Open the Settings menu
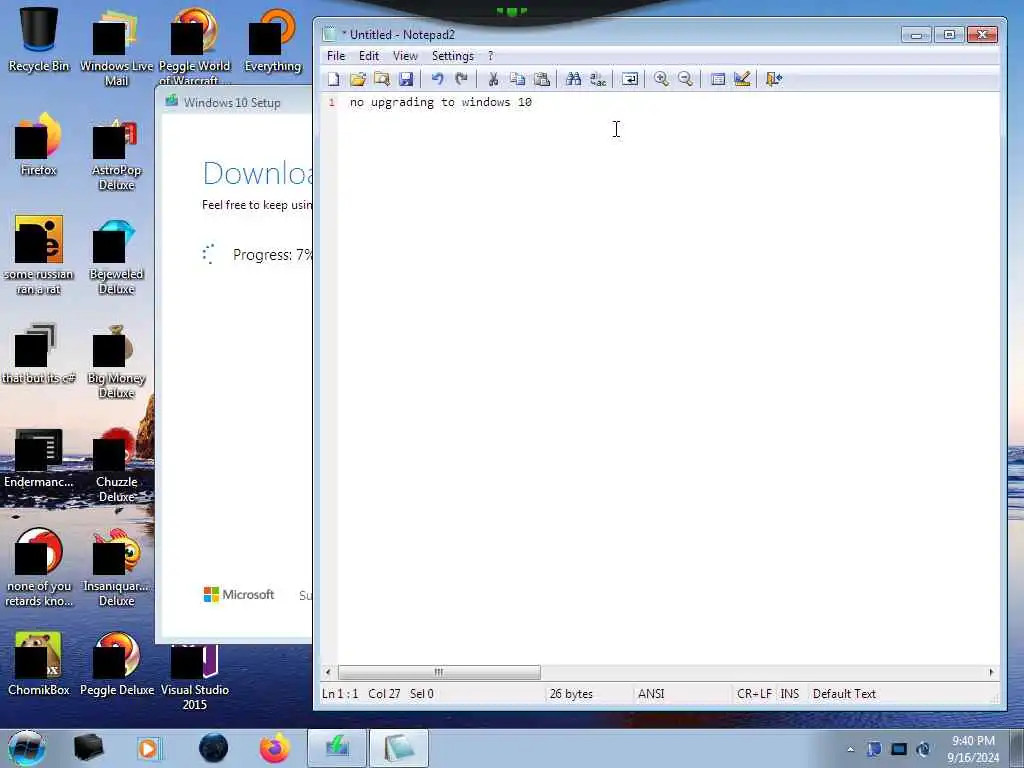Screen dimensions: 1024x768 click(453, 56)
